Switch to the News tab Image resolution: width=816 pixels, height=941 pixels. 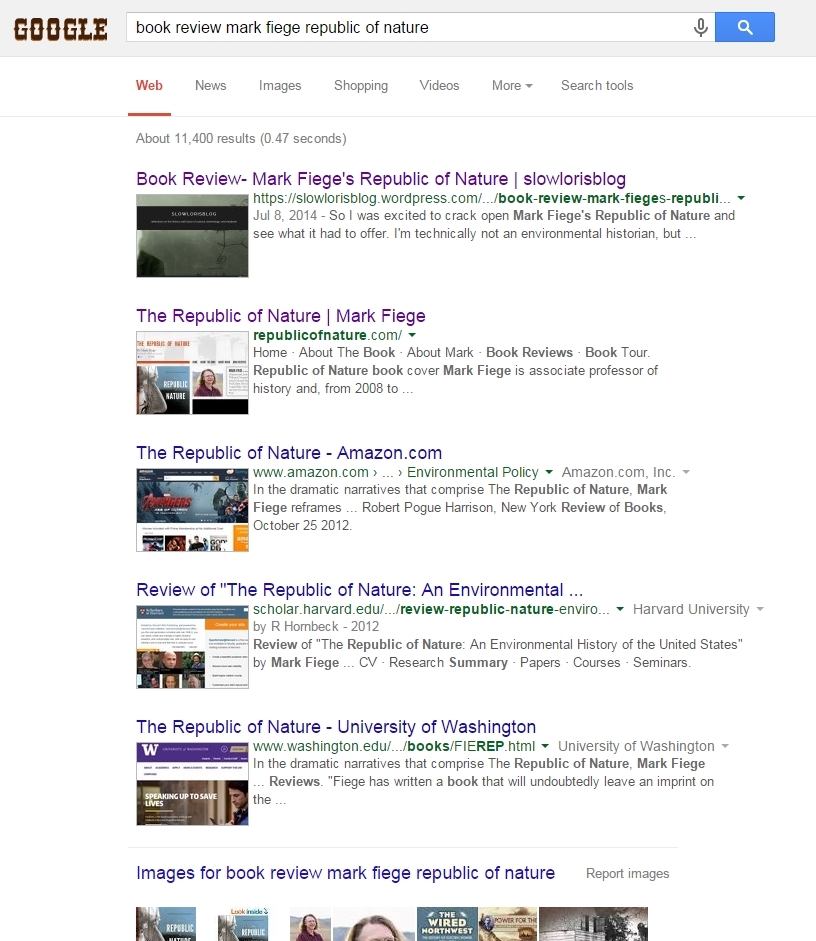pyautogui.click(x=210, y=86)
